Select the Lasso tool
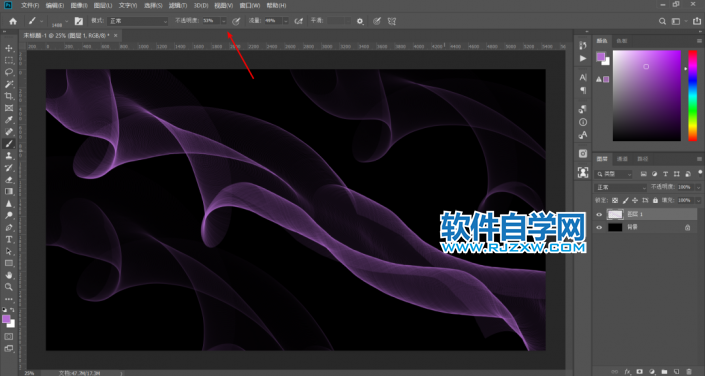This screenshot has width=705, height=376. tap(9, 72)
